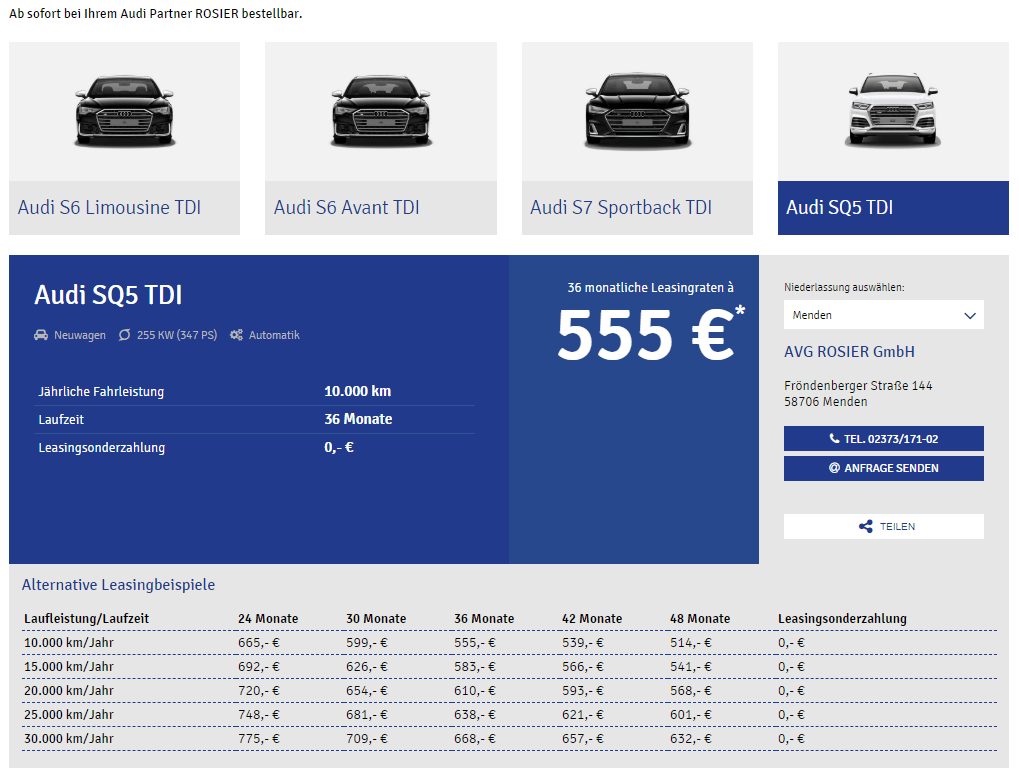Click the black S7 Sportback car image
The height and width of the screenshot is (768, 1019).
638,110
